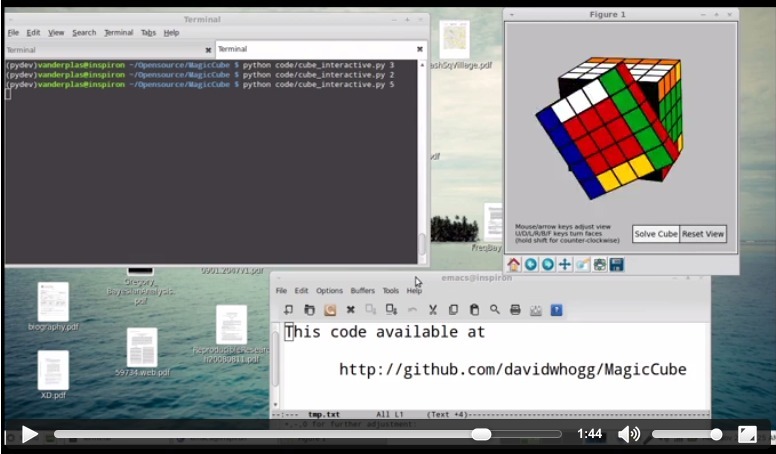Paste with the emacs clipboard icon
The width and height of the screenshot is (776, 454).
[x=474, y=310]
